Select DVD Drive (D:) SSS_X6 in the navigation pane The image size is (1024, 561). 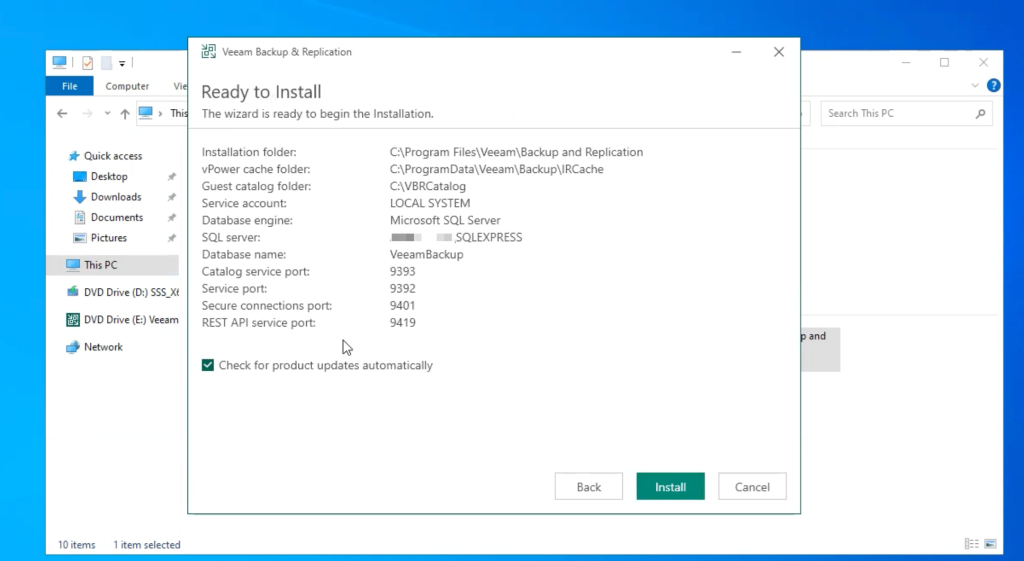coord(122,292)
